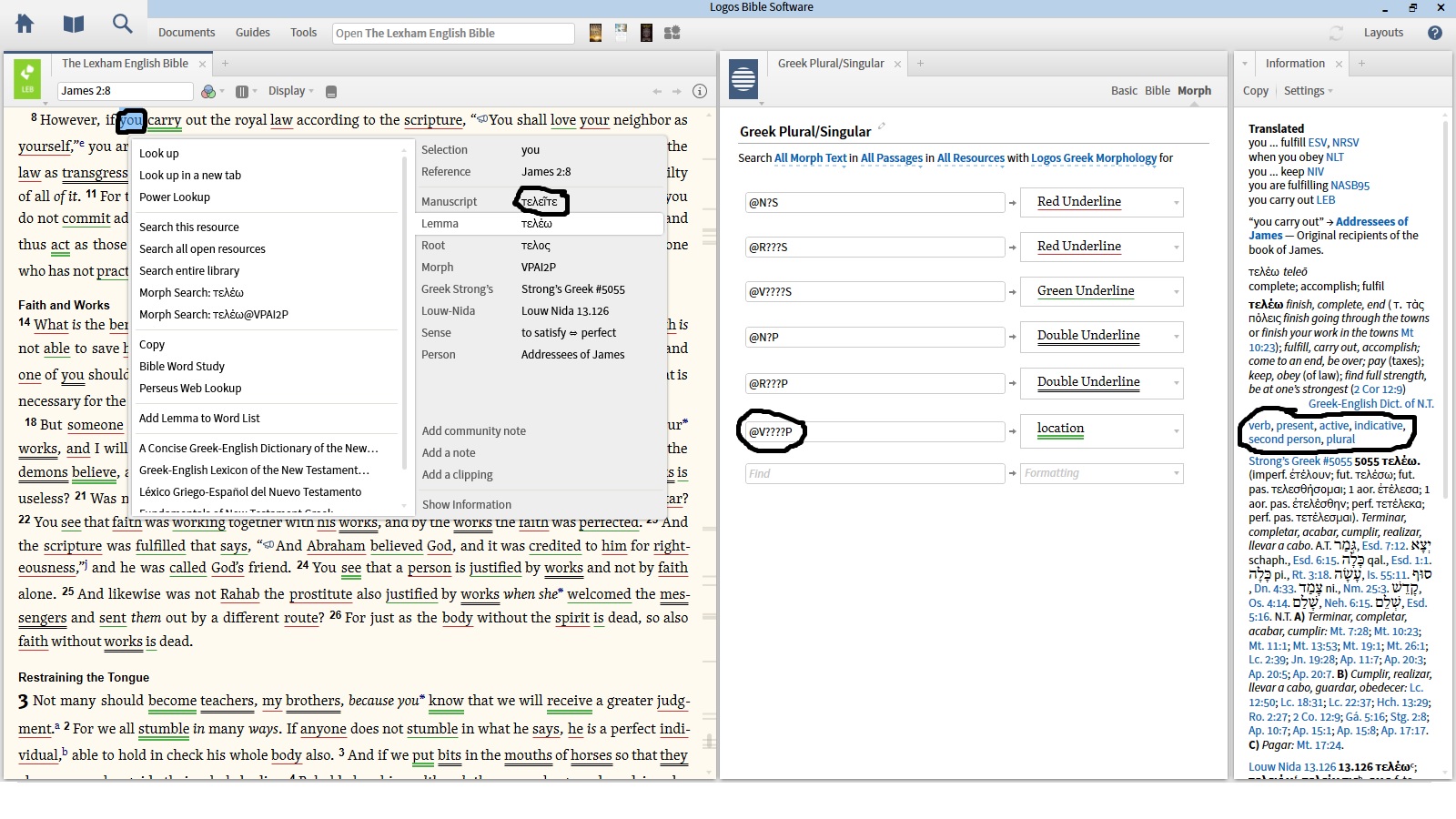This screenshot has height=819, width=1456.
Task: Switch to the Basic search type
Action: (1124, 91)
